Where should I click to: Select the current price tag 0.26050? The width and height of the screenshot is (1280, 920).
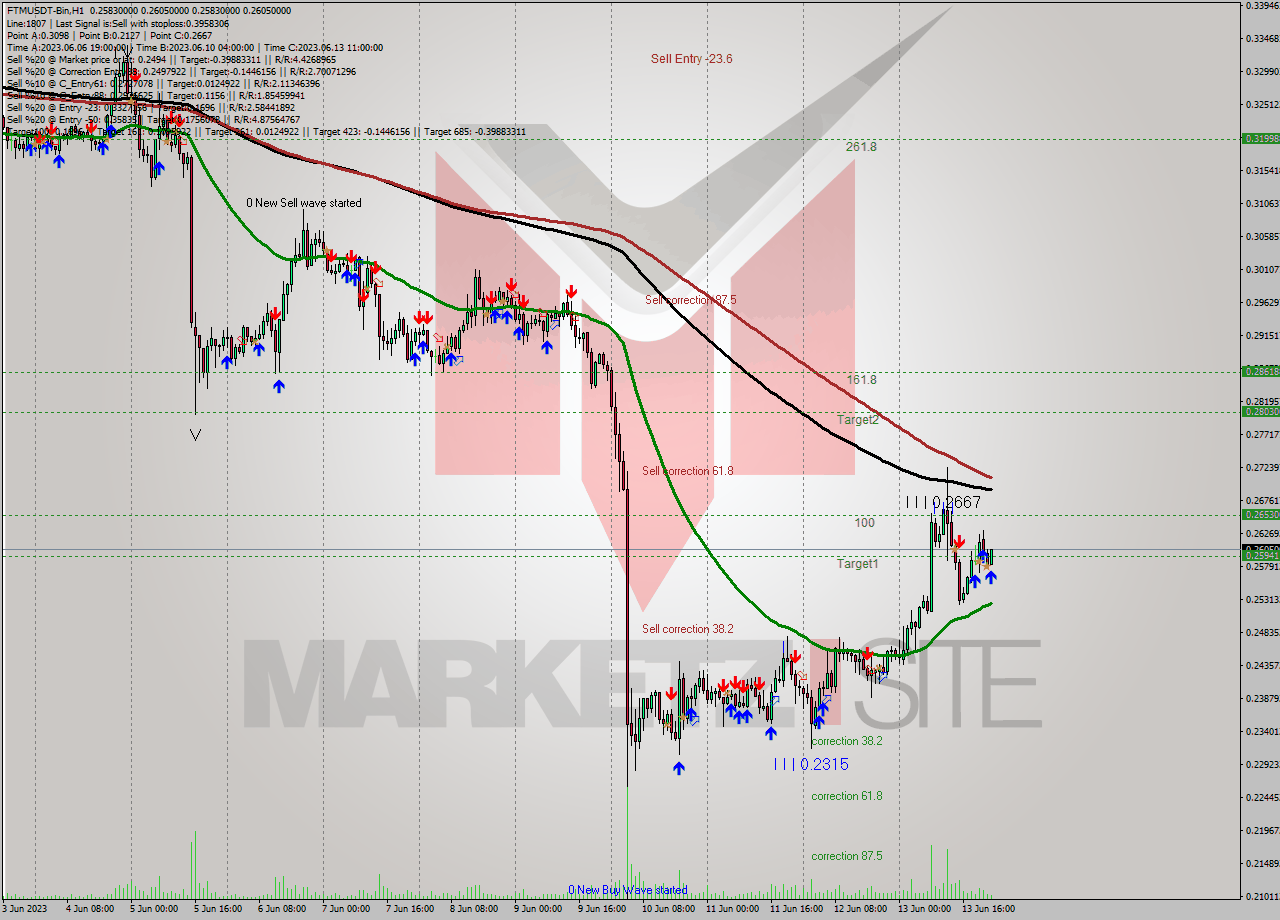point(1260,548)
